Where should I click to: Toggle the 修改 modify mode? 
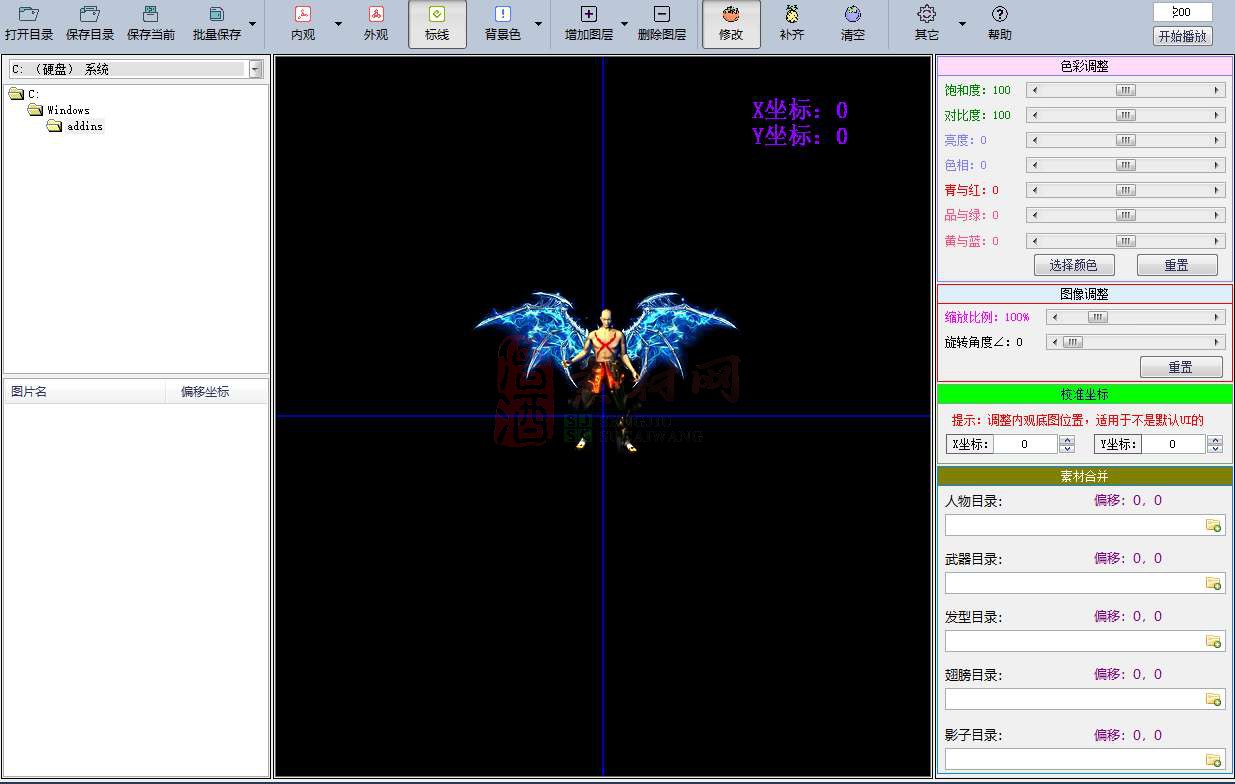731,25
